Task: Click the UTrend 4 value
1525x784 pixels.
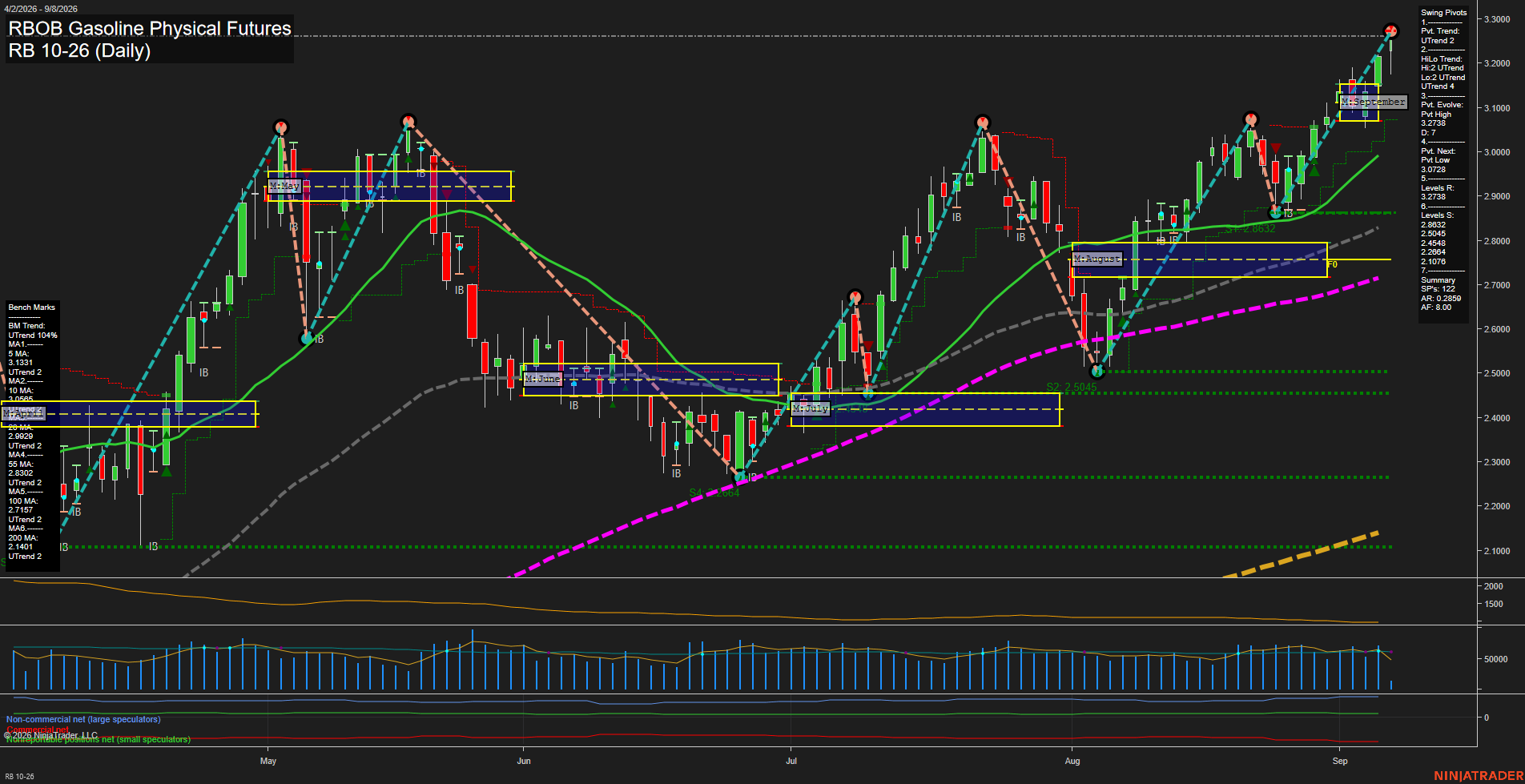Action: tap(1438, 86)
